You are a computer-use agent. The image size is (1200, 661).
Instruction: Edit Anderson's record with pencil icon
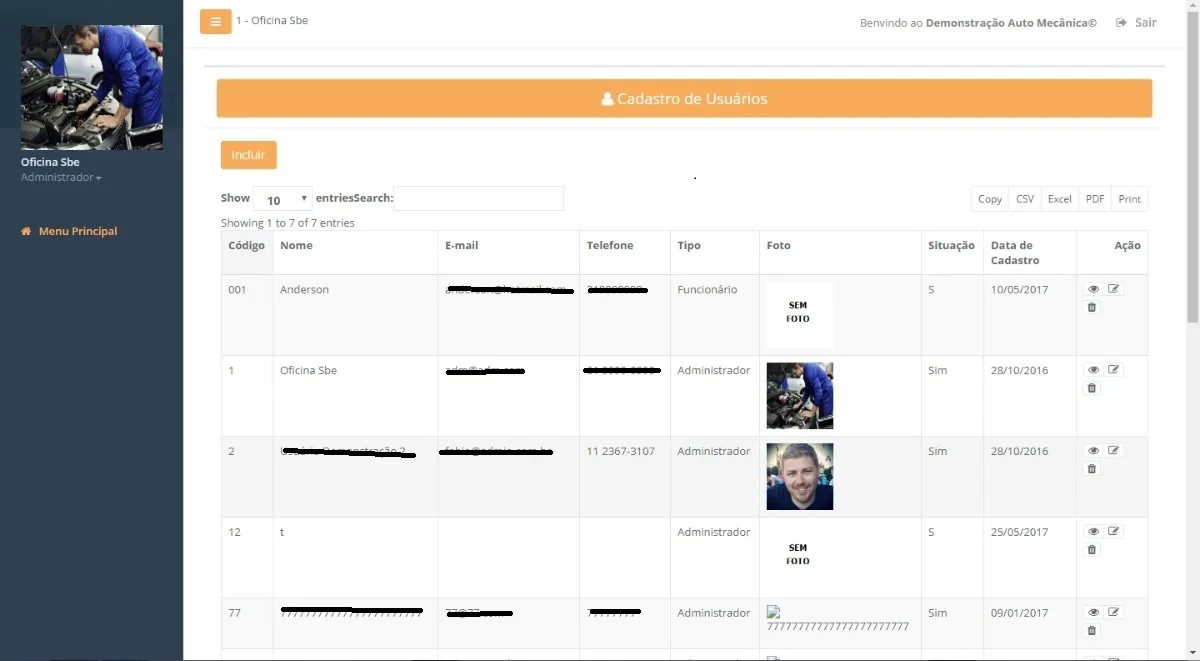coord(1114,289)
